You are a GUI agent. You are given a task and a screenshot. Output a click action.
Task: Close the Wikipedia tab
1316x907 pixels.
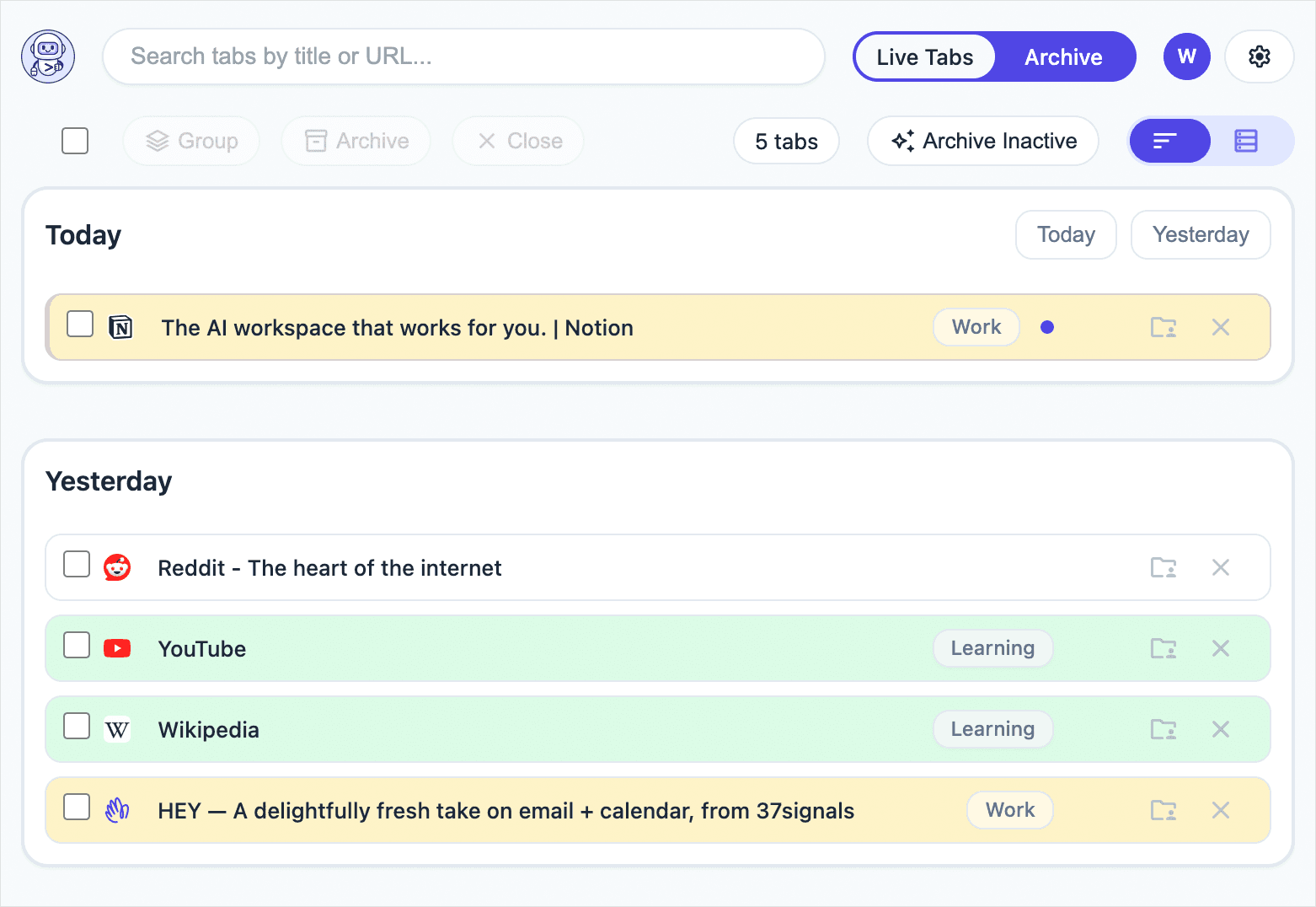point(1221,729)
